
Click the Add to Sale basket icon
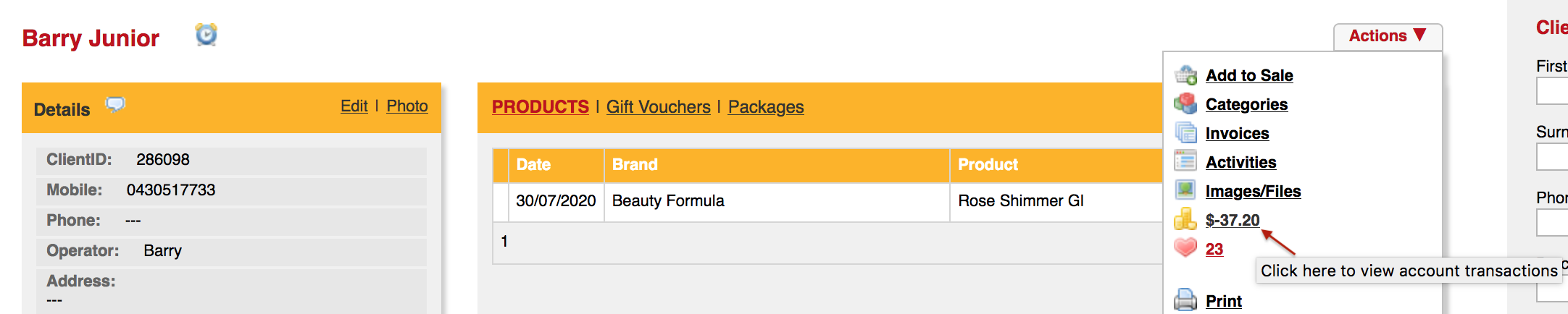pos(1185,75)
